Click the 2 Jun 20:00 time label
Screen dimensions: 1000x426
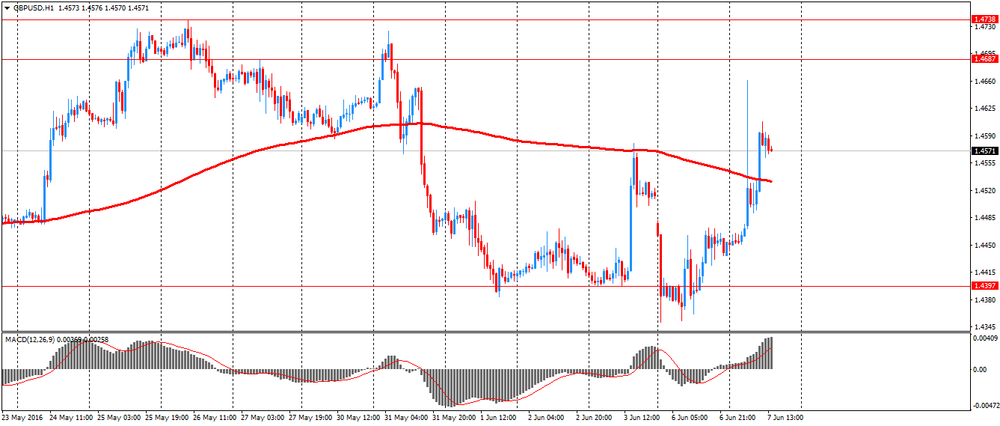pyautogui.click(x=593, y=418)
